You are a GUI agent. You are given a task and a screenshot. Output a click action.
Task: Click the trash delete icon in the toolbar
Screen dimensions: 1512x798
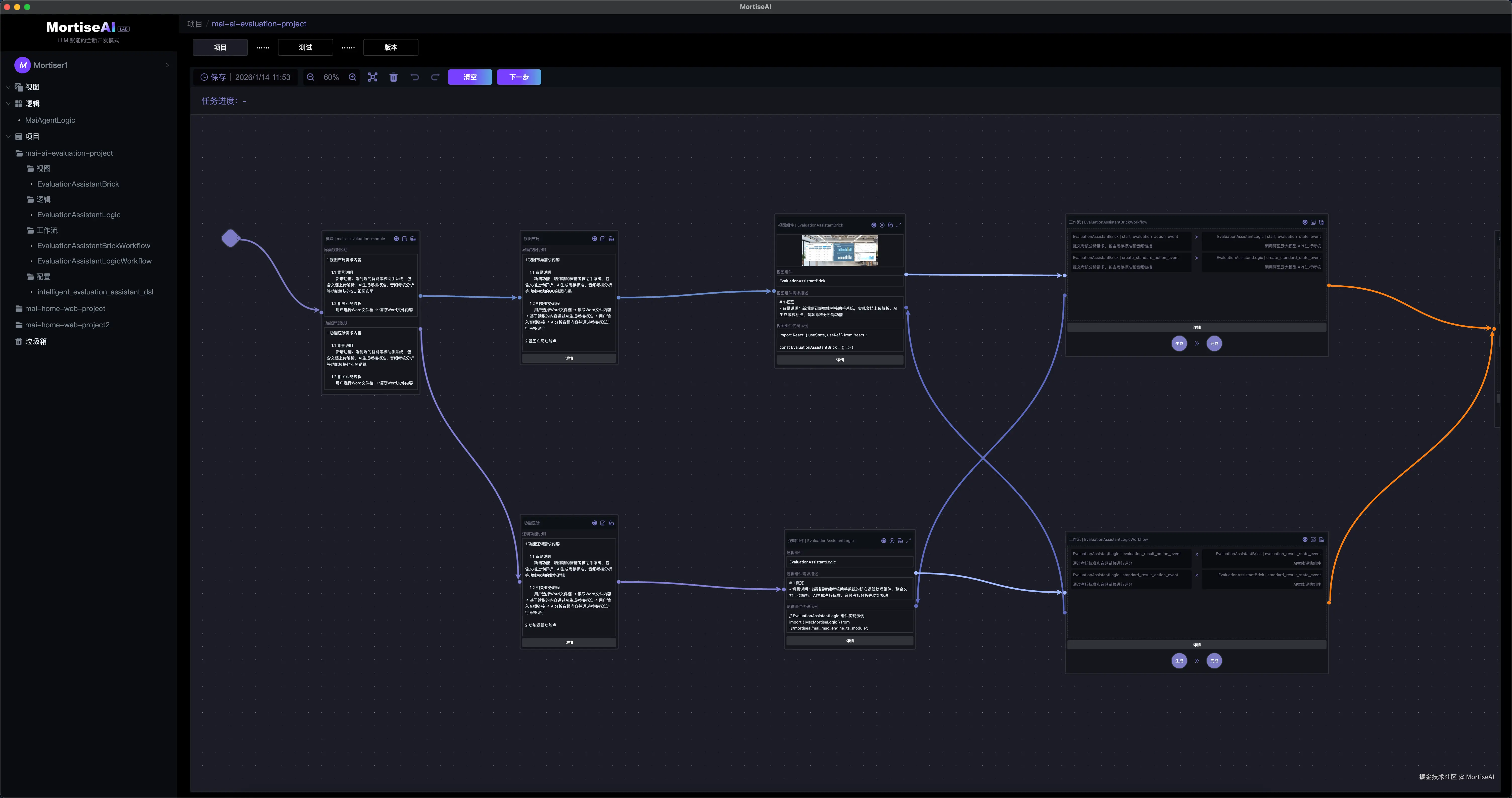click(393, 77)
